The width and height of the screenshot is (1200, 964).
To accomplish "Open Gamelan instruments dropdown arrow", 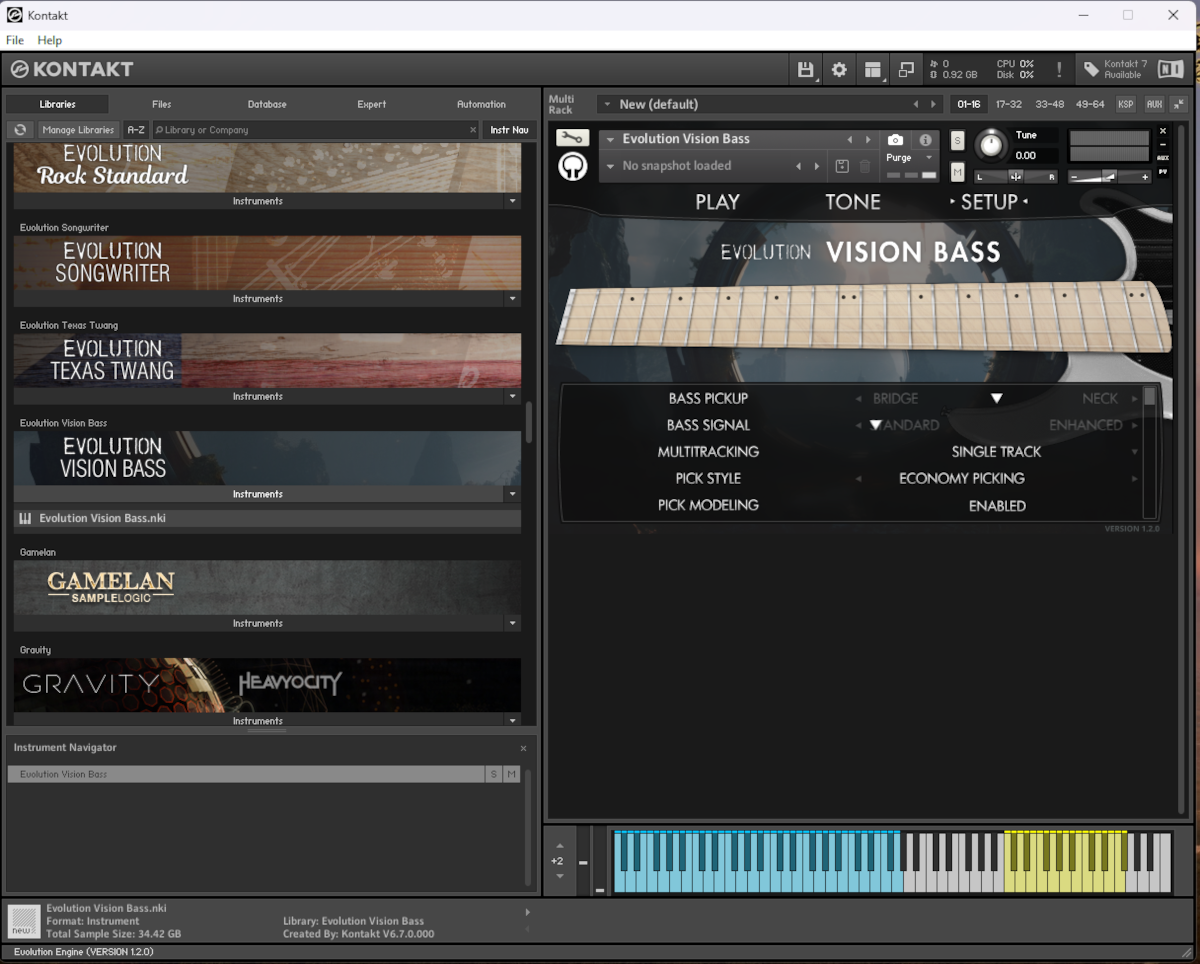I will tap(513, 624).
